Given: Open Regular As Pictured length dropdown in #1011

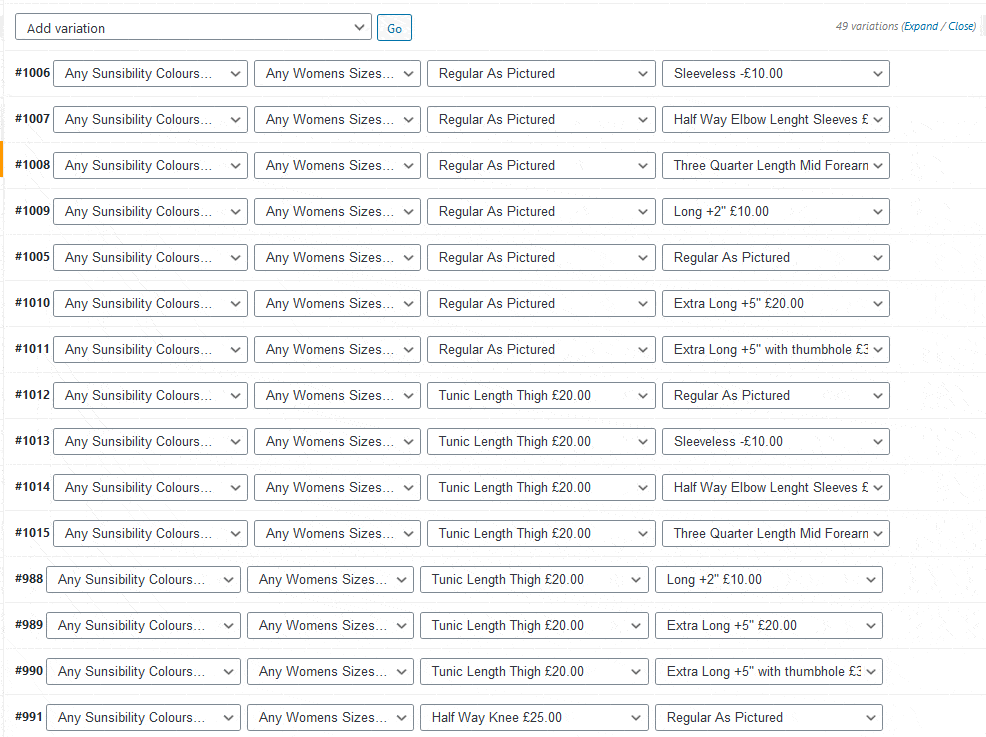Looking at the screenshot, I should (x=541, y=349).
